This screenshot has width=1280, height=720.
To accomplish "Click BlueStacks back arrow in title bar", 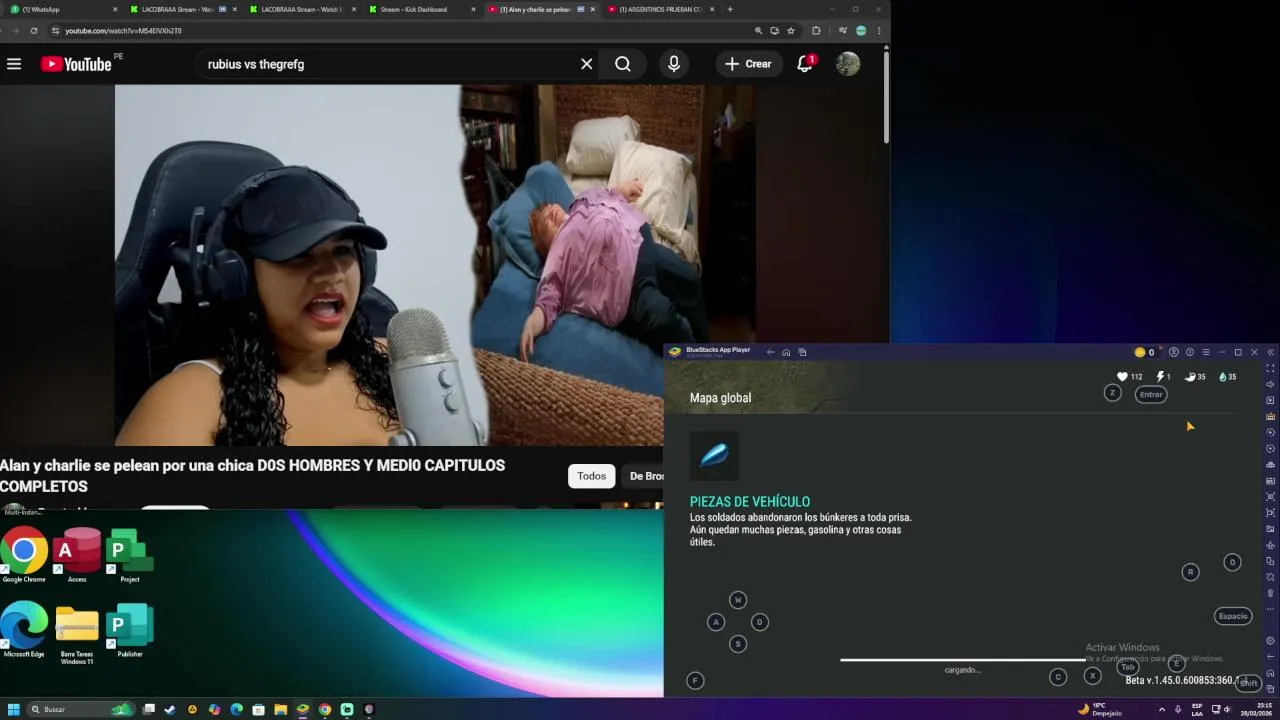I will (770, 352).
